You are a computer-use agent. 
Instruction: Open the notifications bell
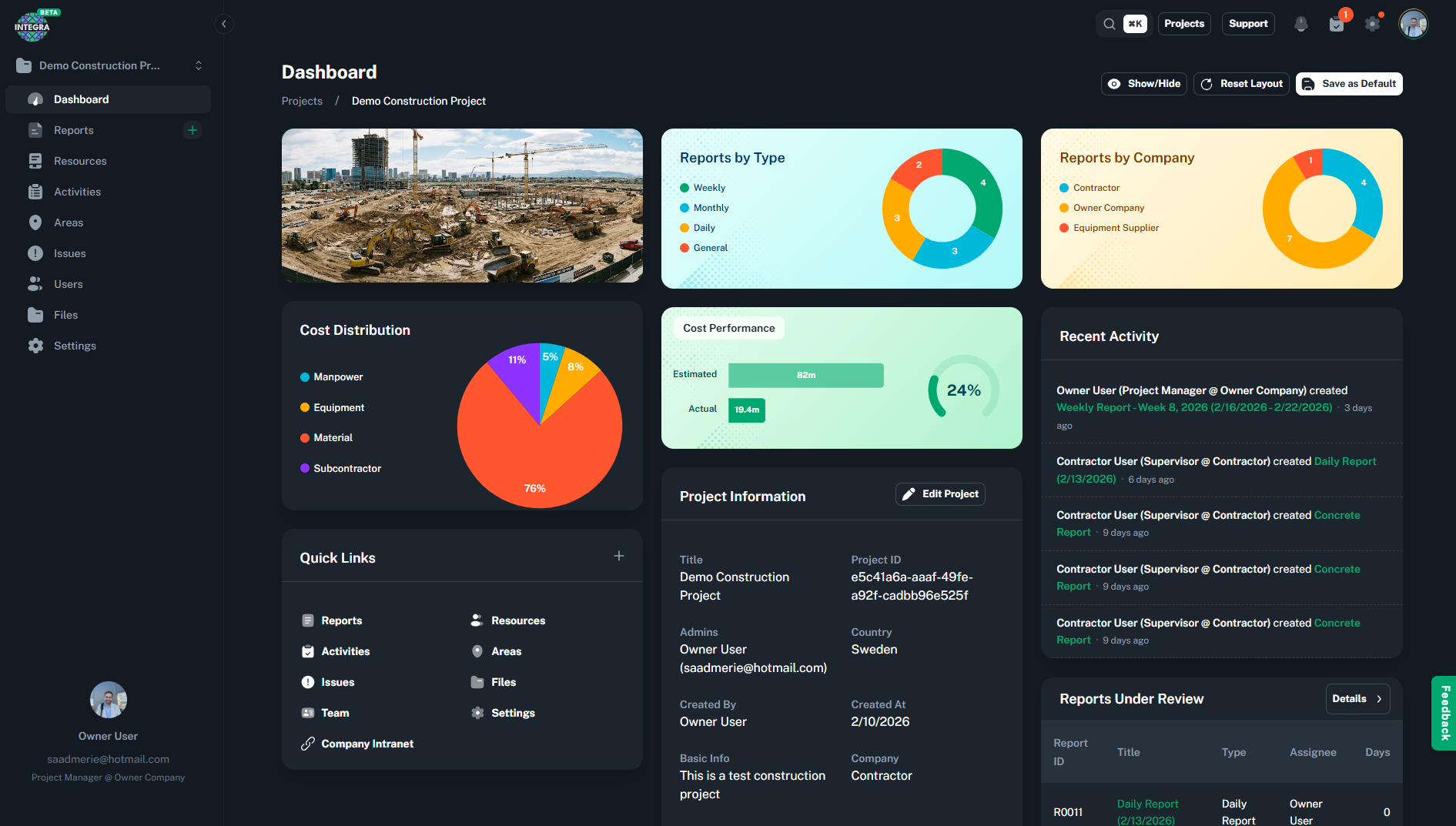(1300, 24)
